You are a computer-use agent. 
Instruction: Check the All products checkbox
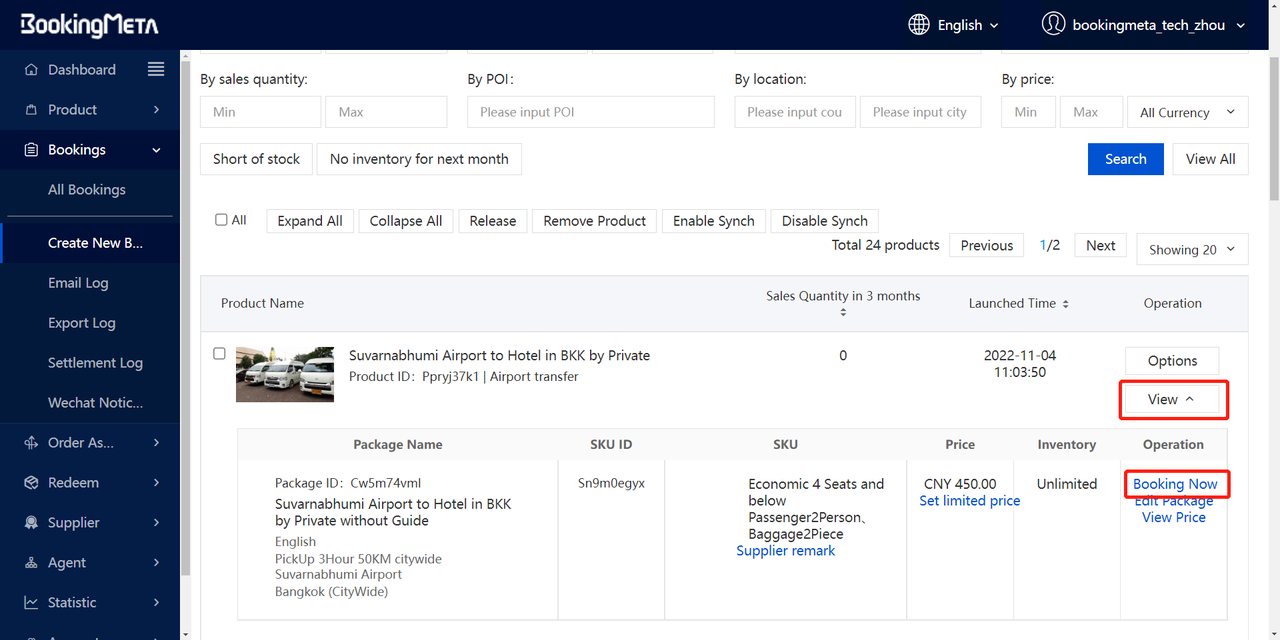(x=221, y=220)
